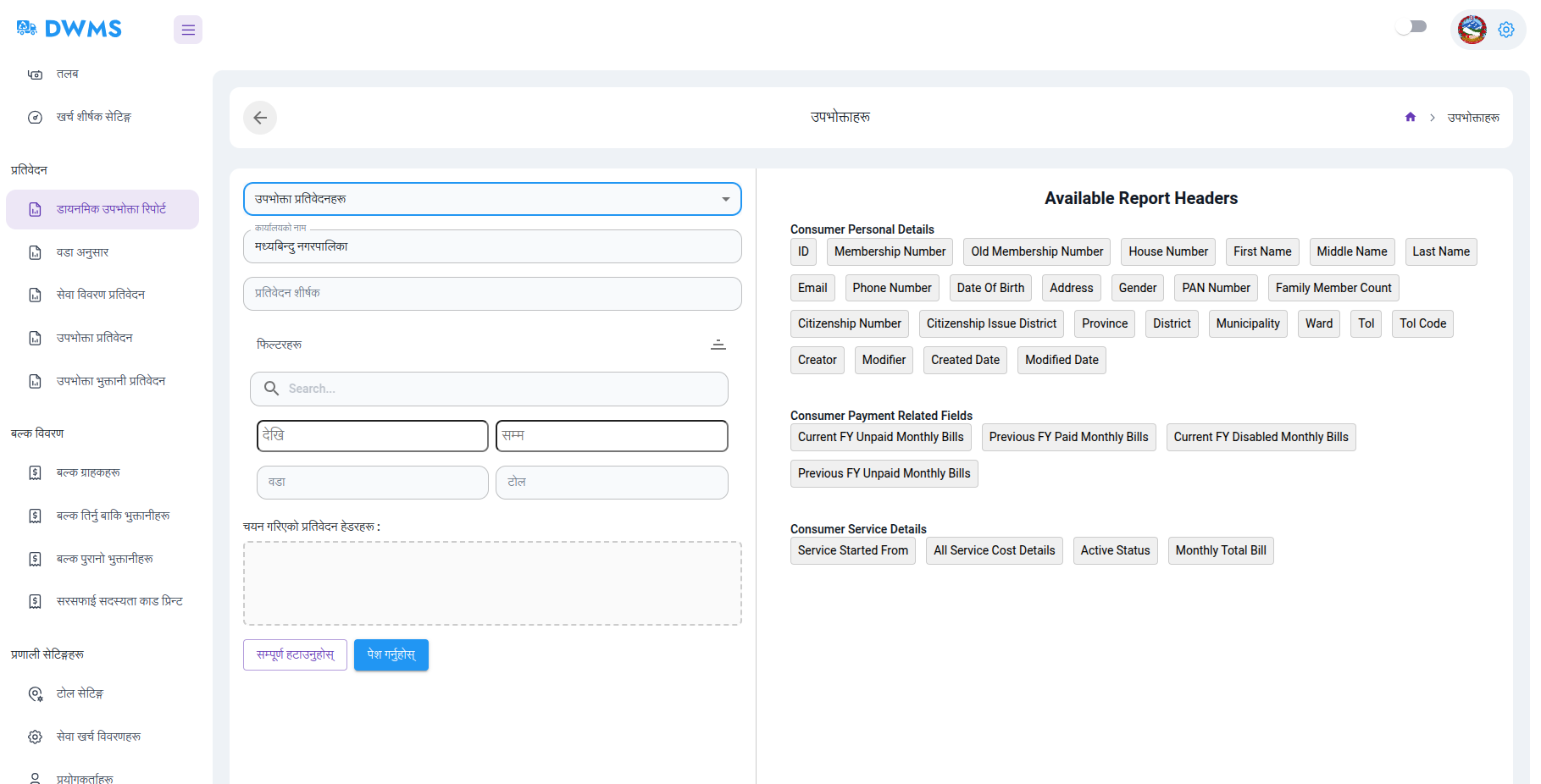This screenshot has width=1541, height=784.
Task: Click the पेश गर्नुहोस् submit button
Action: click(x=391, y=655)
